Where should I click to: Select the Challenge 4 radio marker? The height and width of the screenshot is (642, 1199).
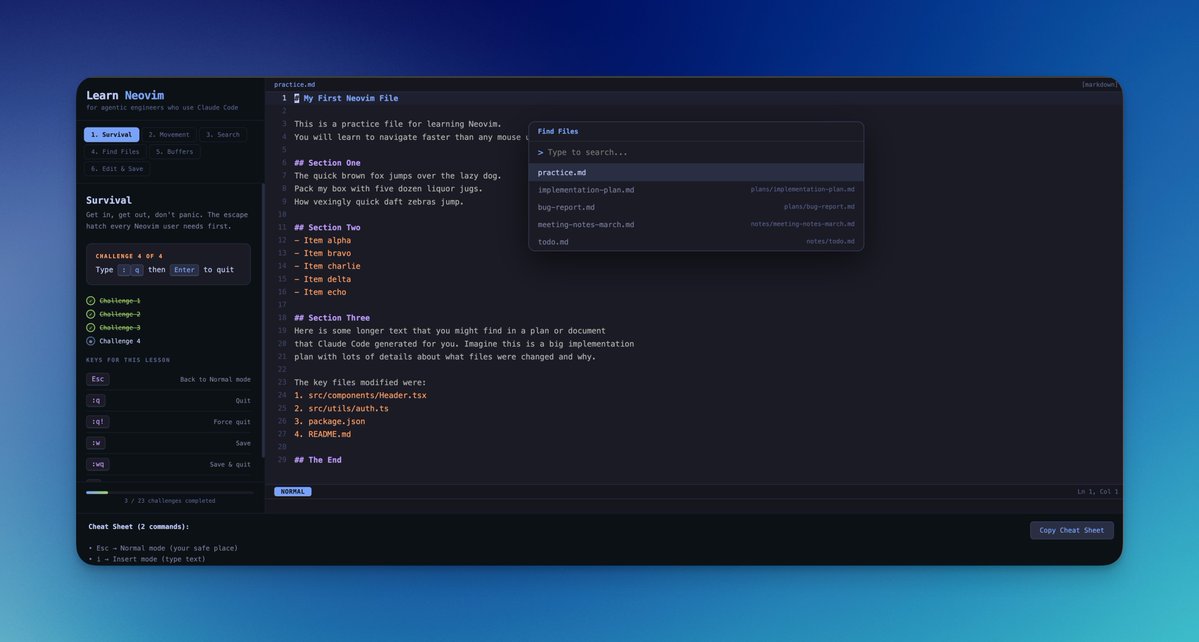[90, 341]
